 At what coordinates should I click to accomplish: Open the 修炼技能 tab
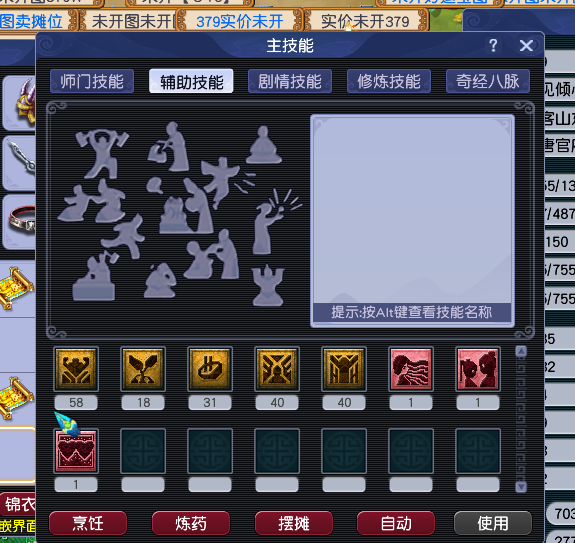389,81
